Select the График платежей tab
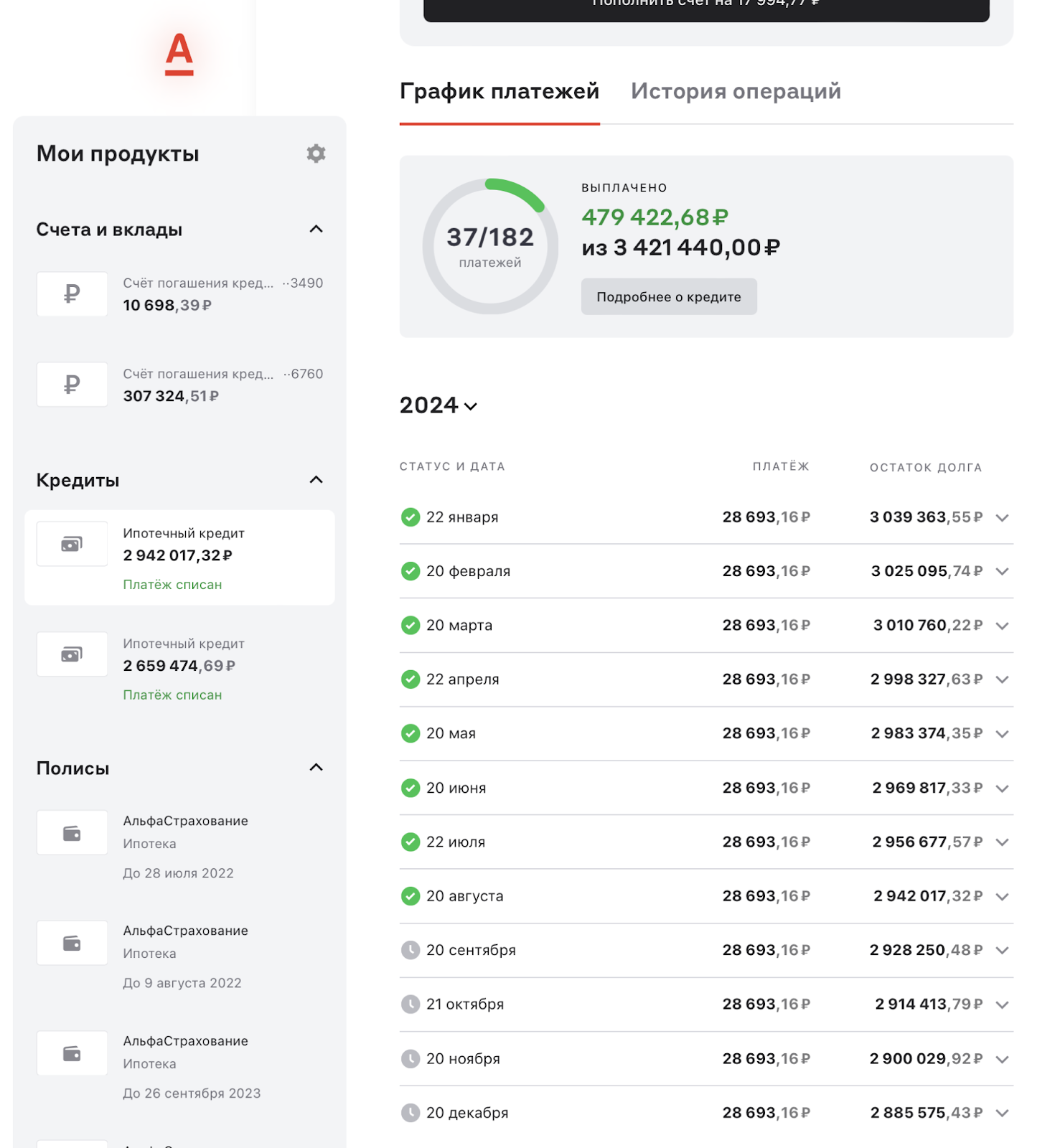Image resolution: width=1060 pixels, height=1148 pixels. (x=499, y=92)
